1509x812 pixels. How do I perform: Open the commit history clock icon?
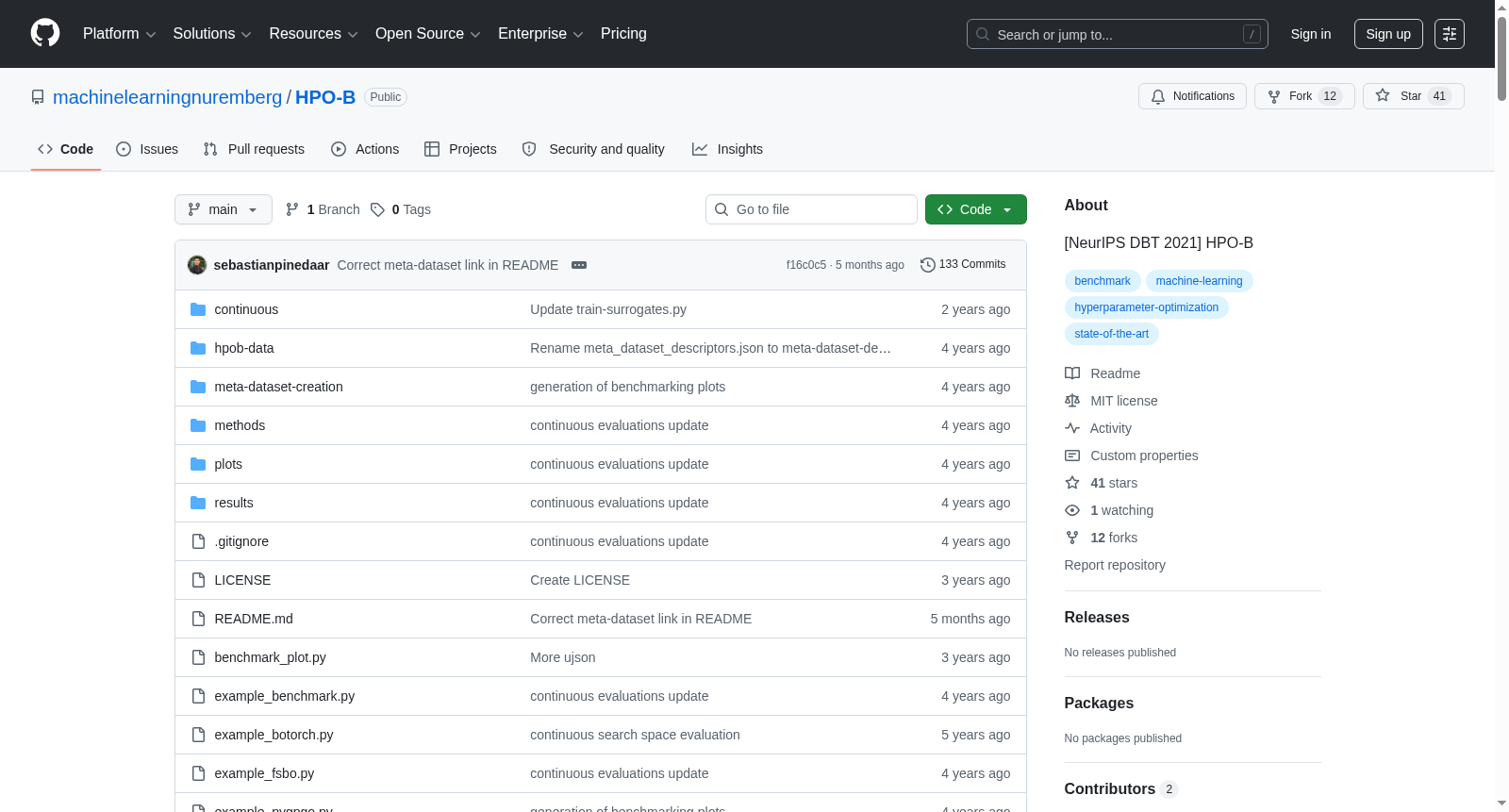(928, 265)
